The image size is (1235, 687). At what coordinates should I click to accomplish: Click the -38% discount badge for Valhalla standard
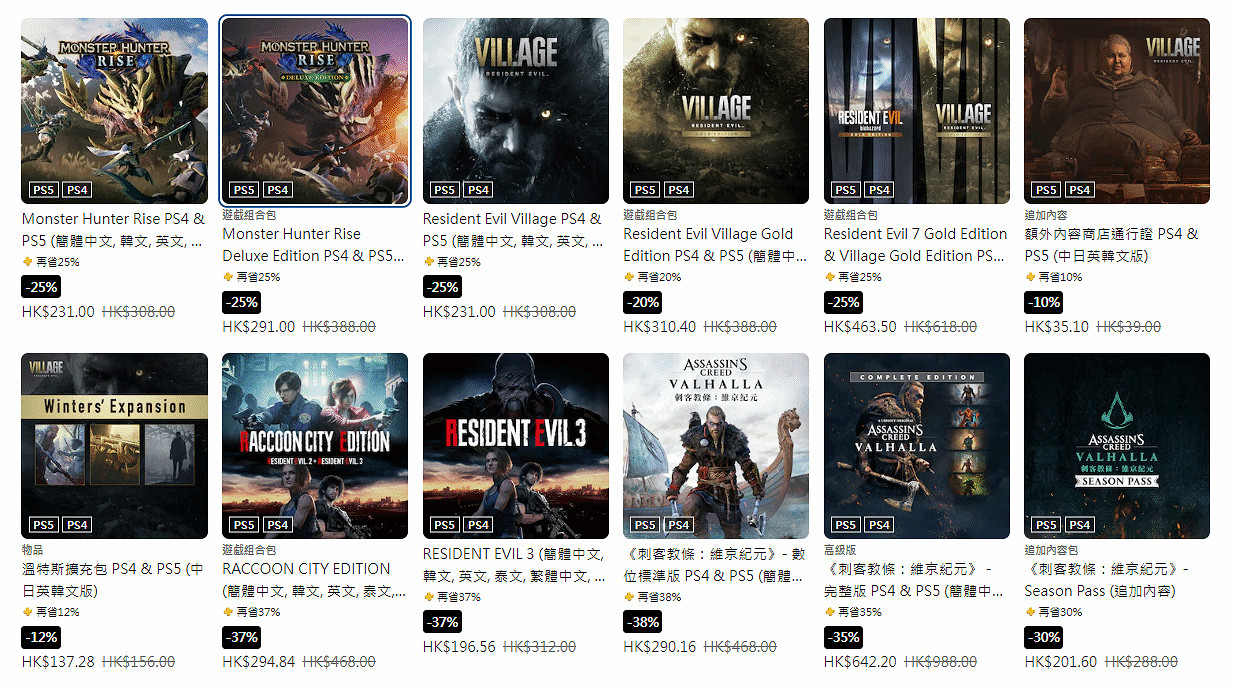(x=642, y=622)
